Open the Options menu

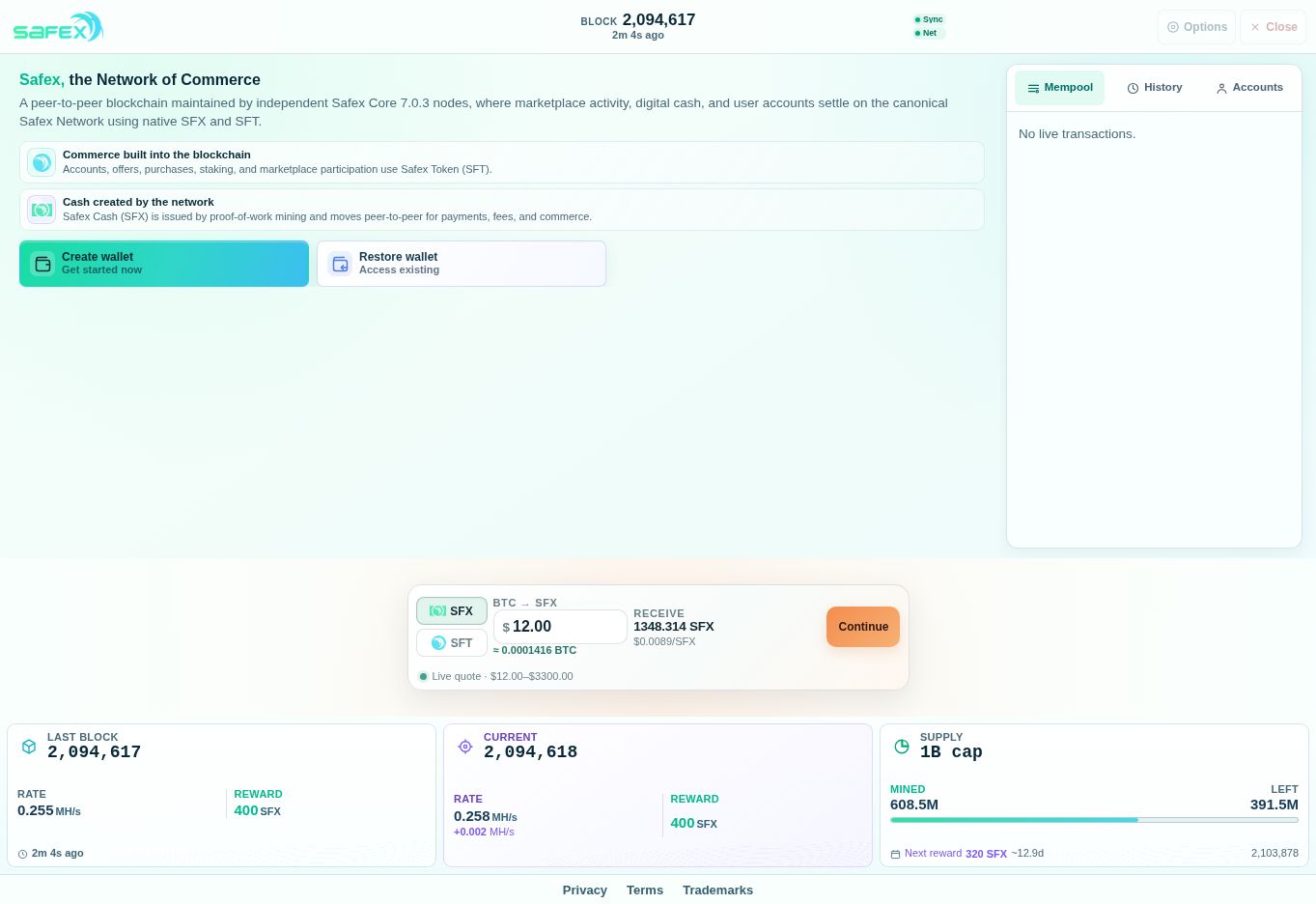[x=1196, y=27]
